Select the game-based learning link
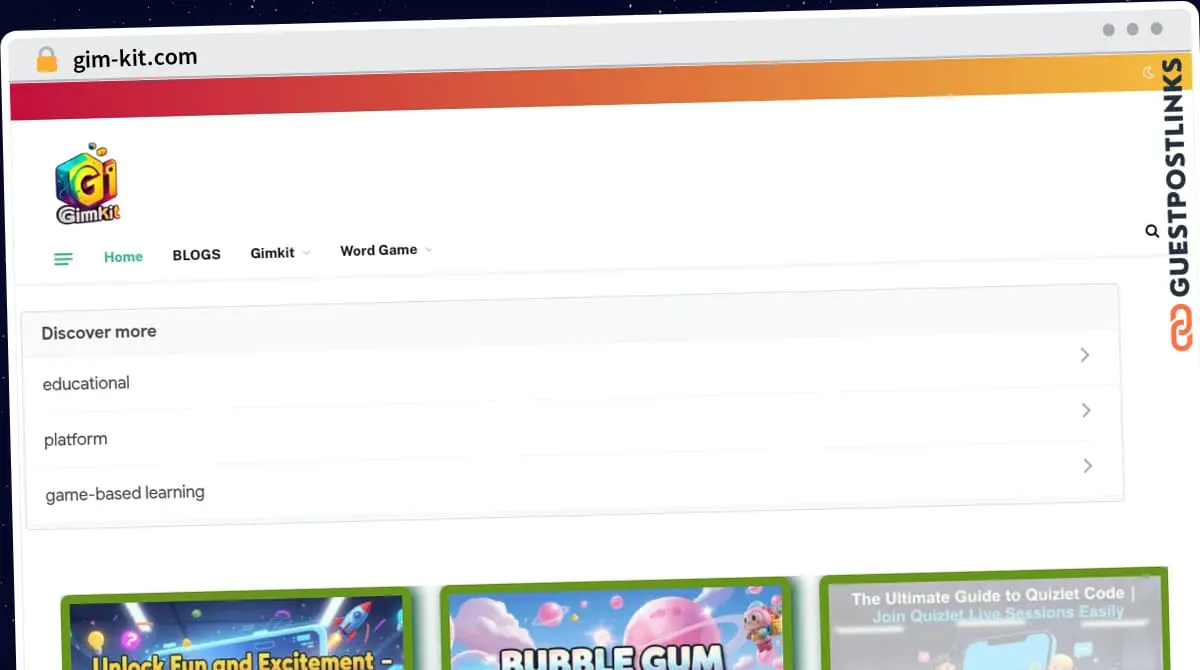Image resolution: width=1200 pixels, height=670 pixels. [x=125, y=493]
